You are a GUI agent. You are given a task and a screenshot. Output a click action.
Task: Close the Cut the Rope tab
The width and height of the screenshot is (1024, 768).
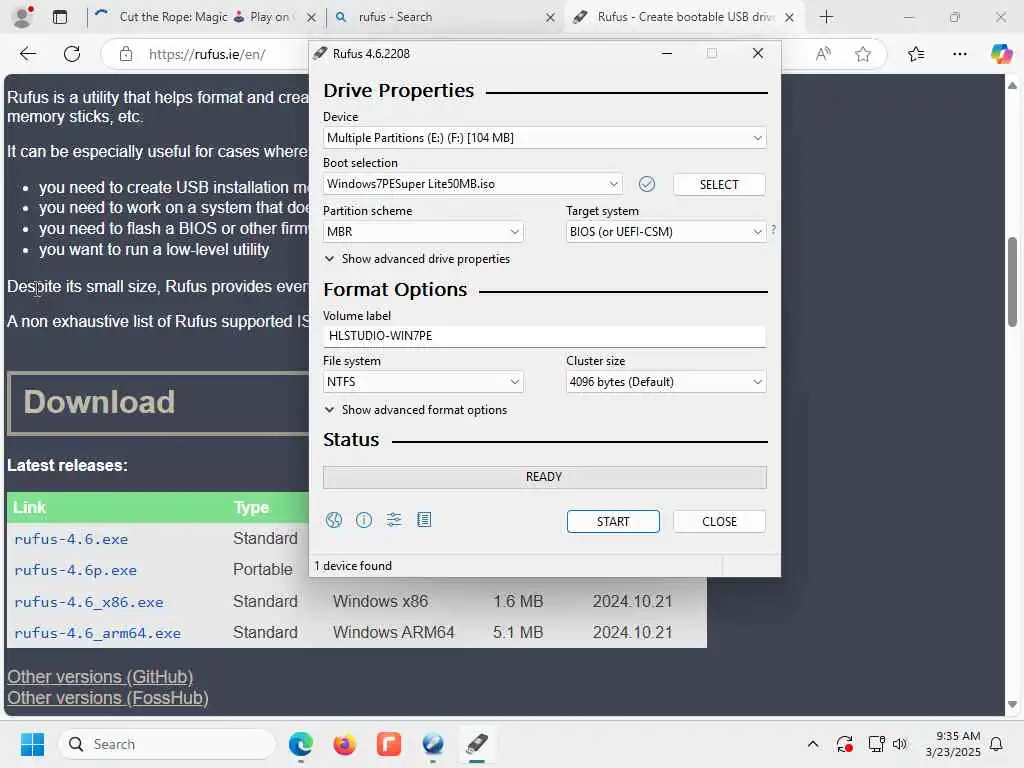[x=312, y=17]
